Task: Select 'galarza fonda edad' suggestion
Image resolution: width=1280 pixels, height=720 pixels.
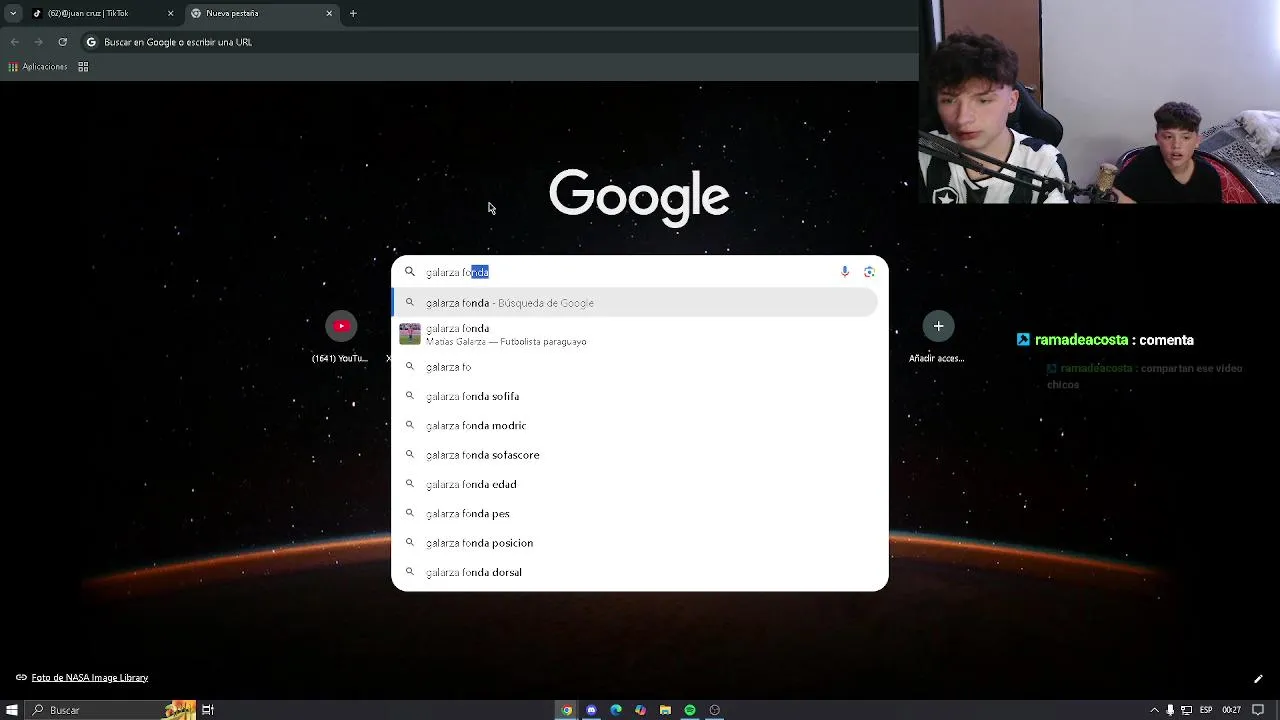Action: pos(636,484)
